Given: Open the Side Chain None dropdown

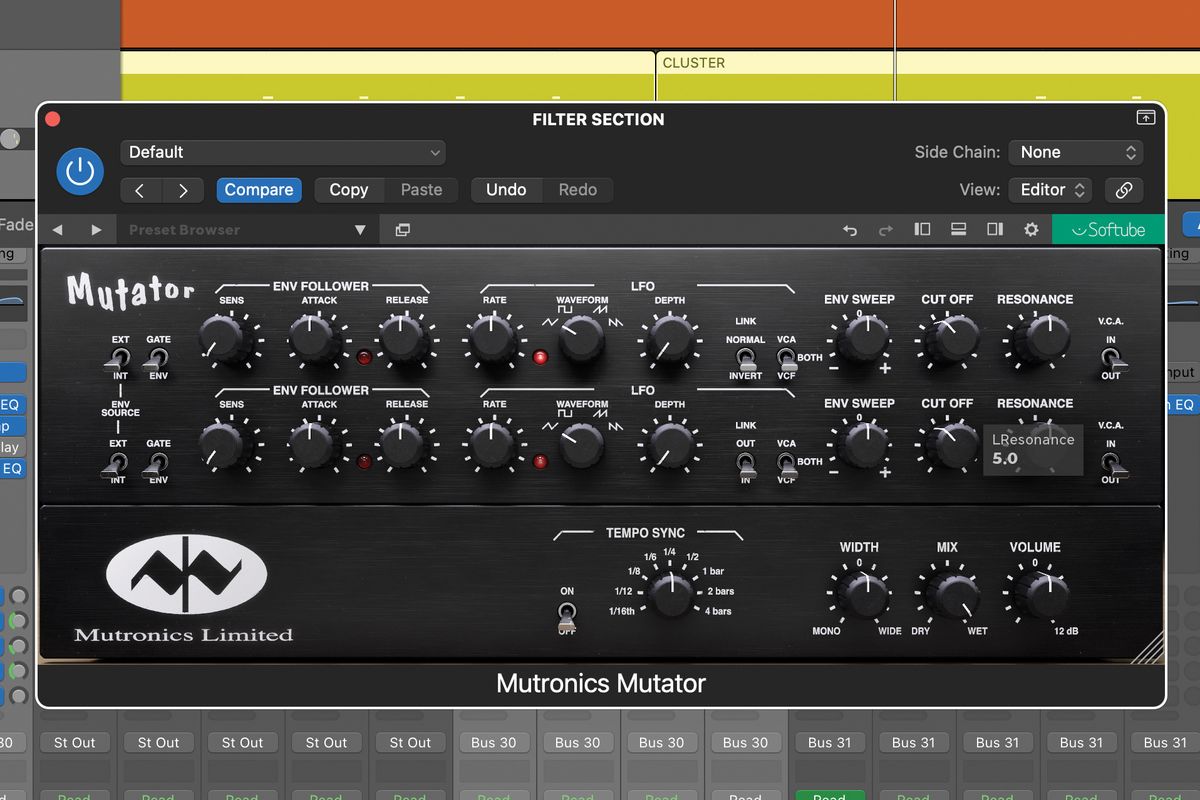Looking at the screenshot, I should [1076, 152].
